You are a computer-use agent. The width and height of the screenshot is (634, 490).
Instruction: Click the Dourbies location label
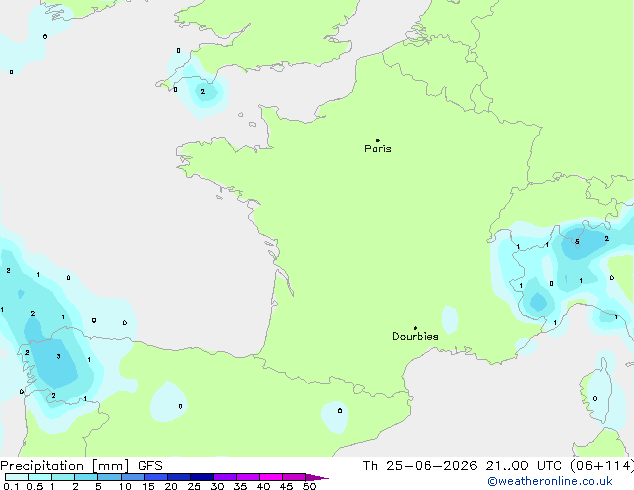click(x=415, y=336)
